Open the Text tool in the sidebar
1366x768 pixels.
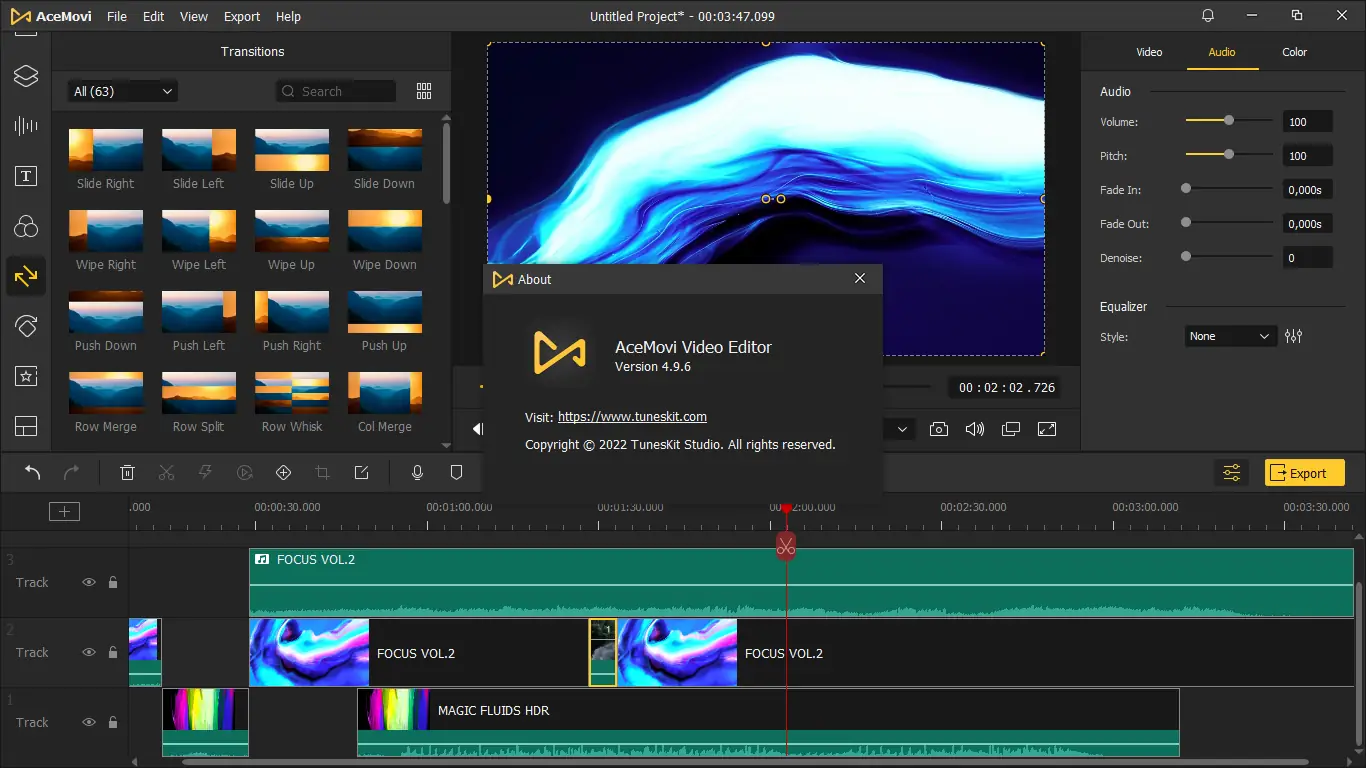click(x=26, y=177)
